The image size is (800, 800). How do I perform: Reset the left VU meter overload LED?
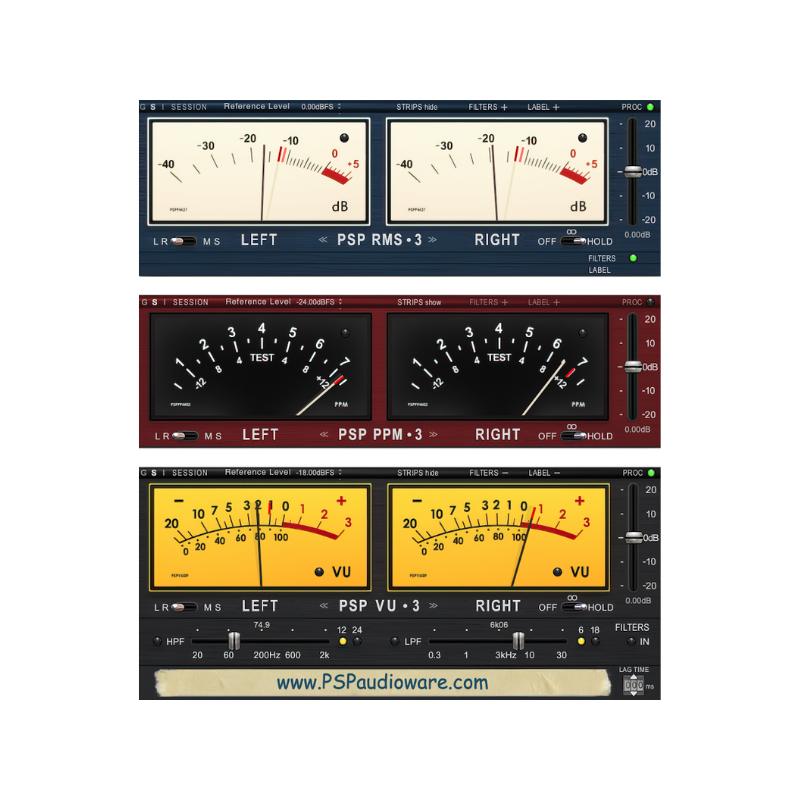pyautogui.click(x=319, y=571)
